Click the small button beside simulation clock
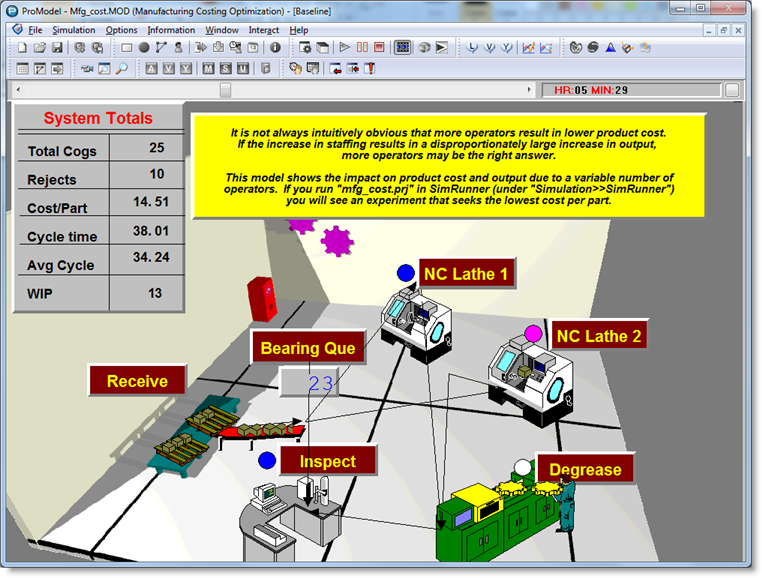The width and height of the screenshot is (762, 578). [732, 90]
